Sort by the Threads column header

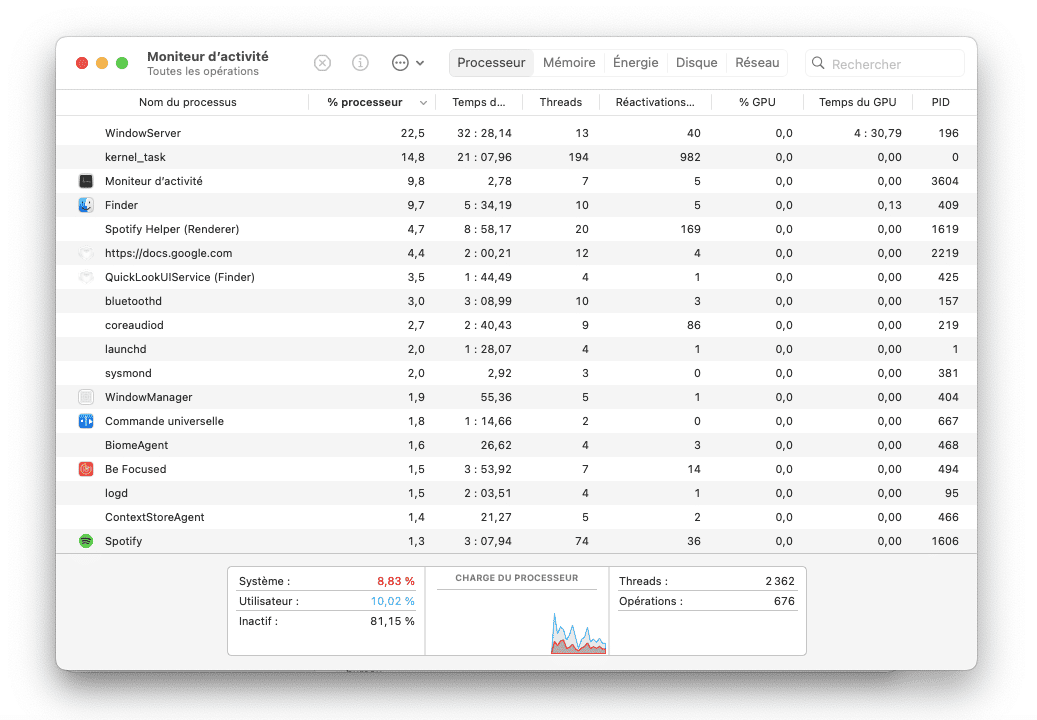(561, 102)
